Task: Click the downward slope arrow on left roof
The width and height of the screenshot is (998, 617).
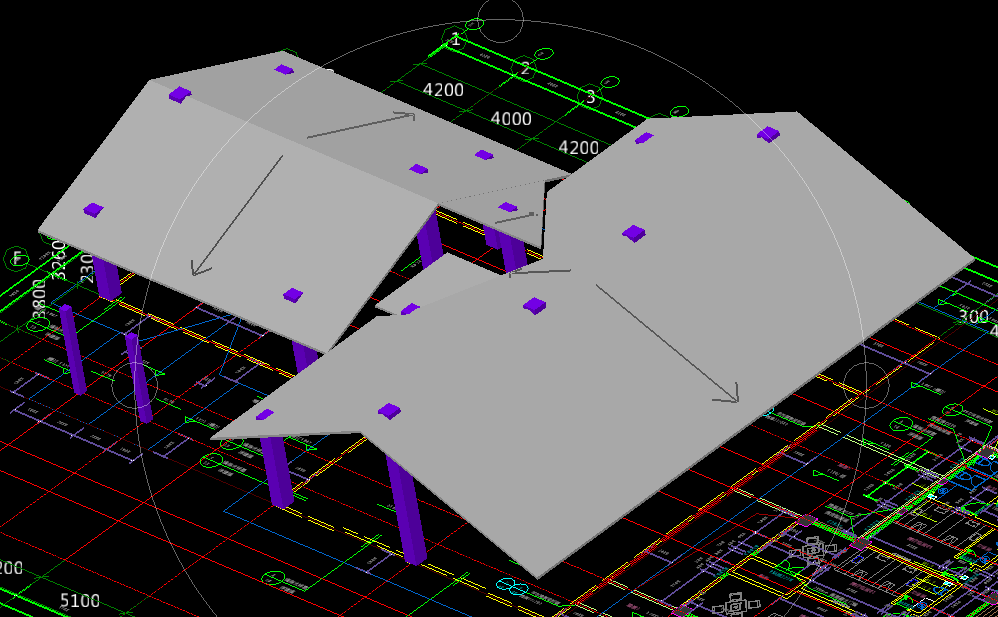Action: click(237, 216)
